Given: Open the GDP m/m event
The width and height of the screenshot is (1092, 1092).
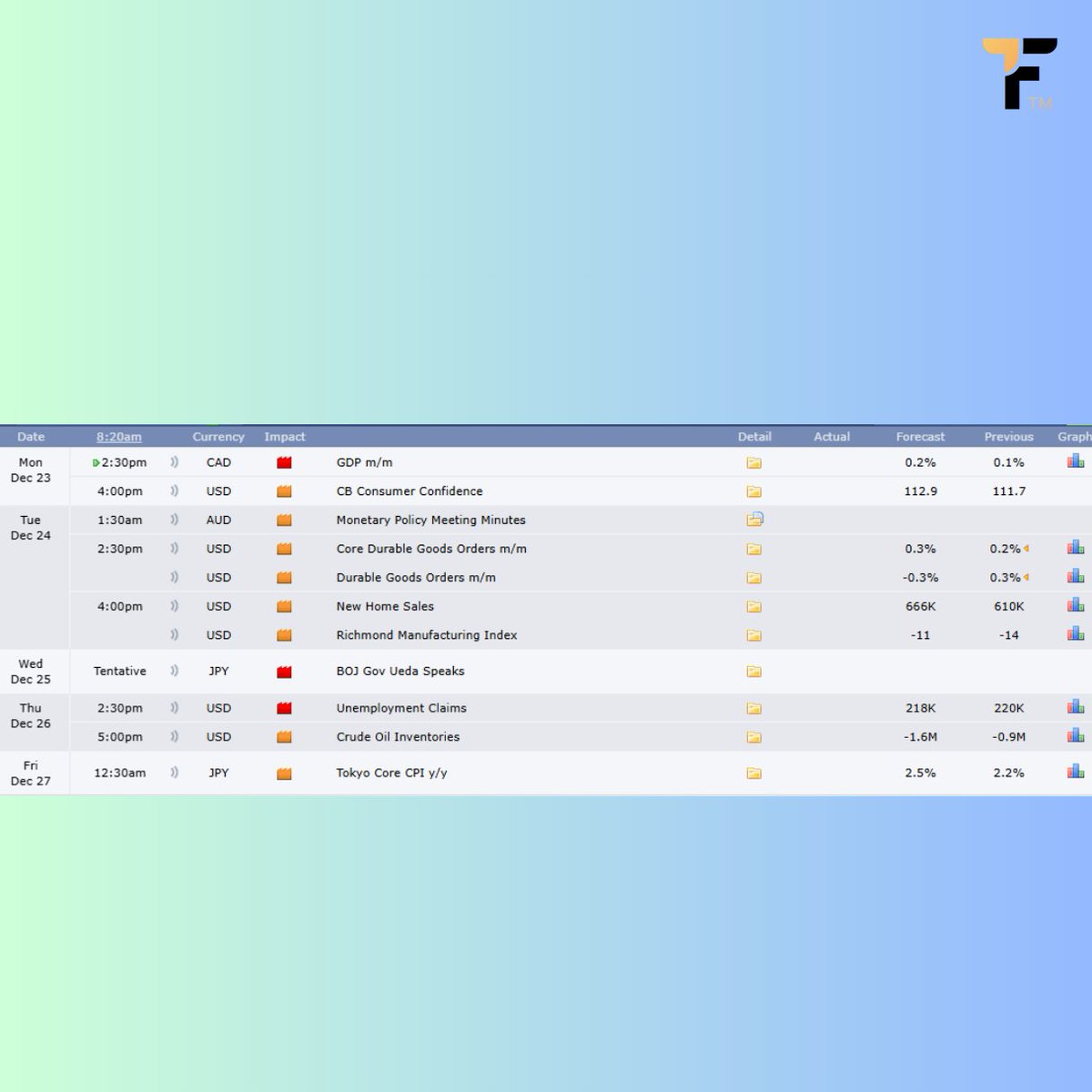Looking at the screenshot, I should tap(365, 462).
